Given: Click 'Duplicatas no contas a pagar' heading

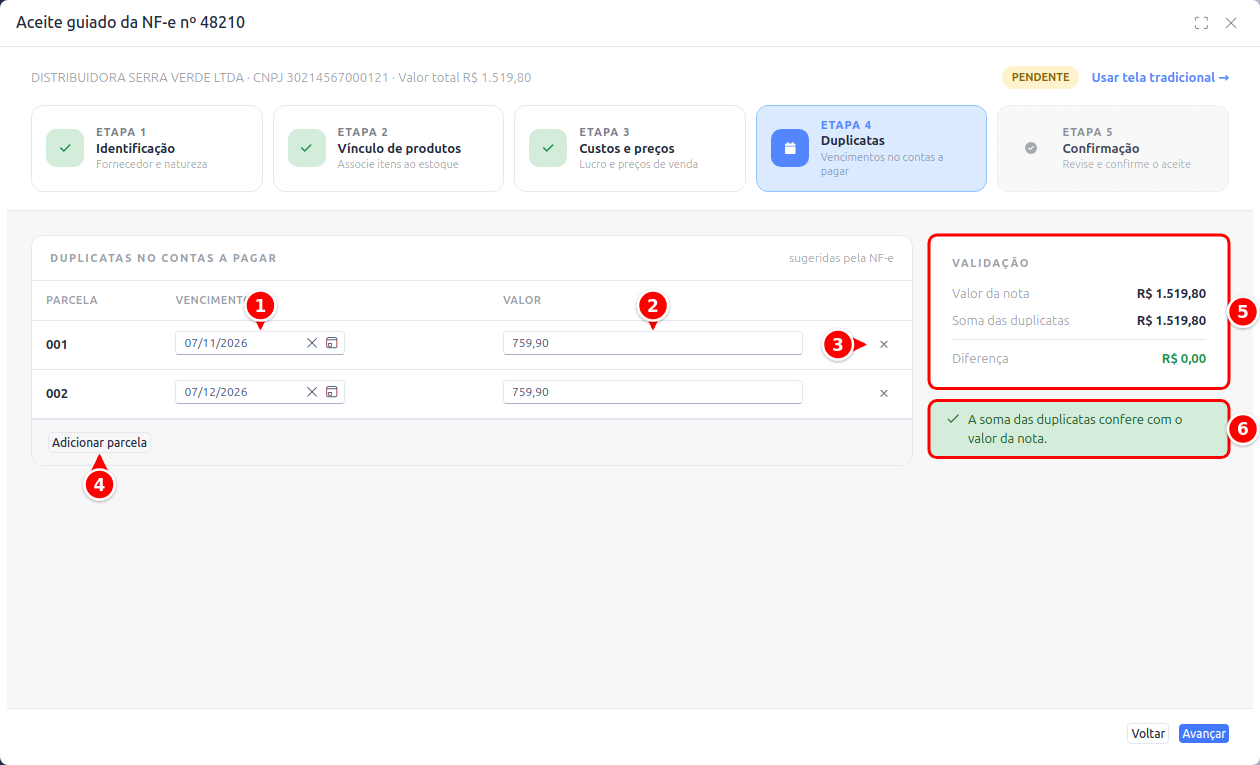Looking at the screenshot, I should 163,258.
